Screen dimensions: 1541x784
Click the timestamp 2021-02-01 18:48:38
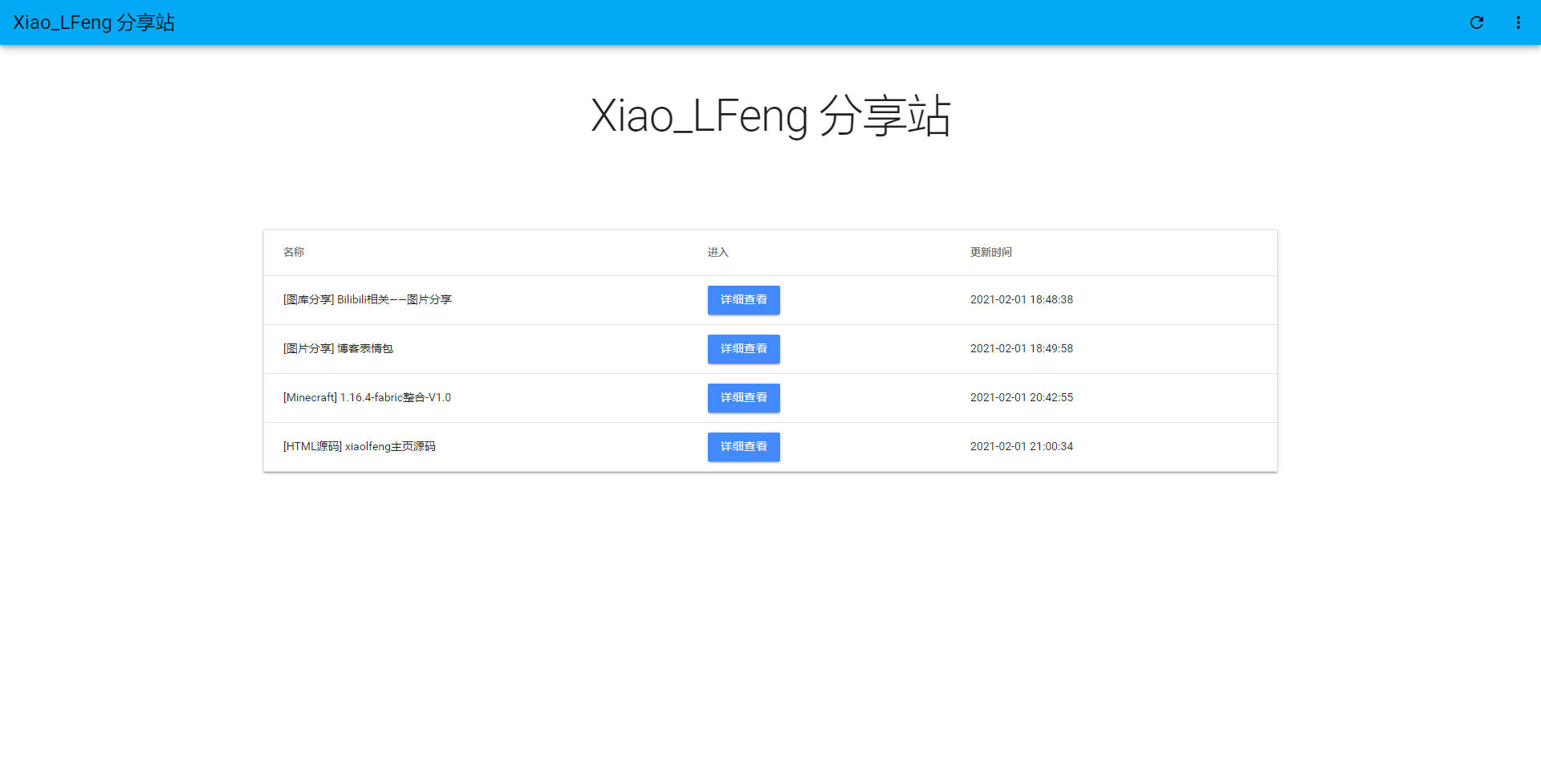(1021, 299)
